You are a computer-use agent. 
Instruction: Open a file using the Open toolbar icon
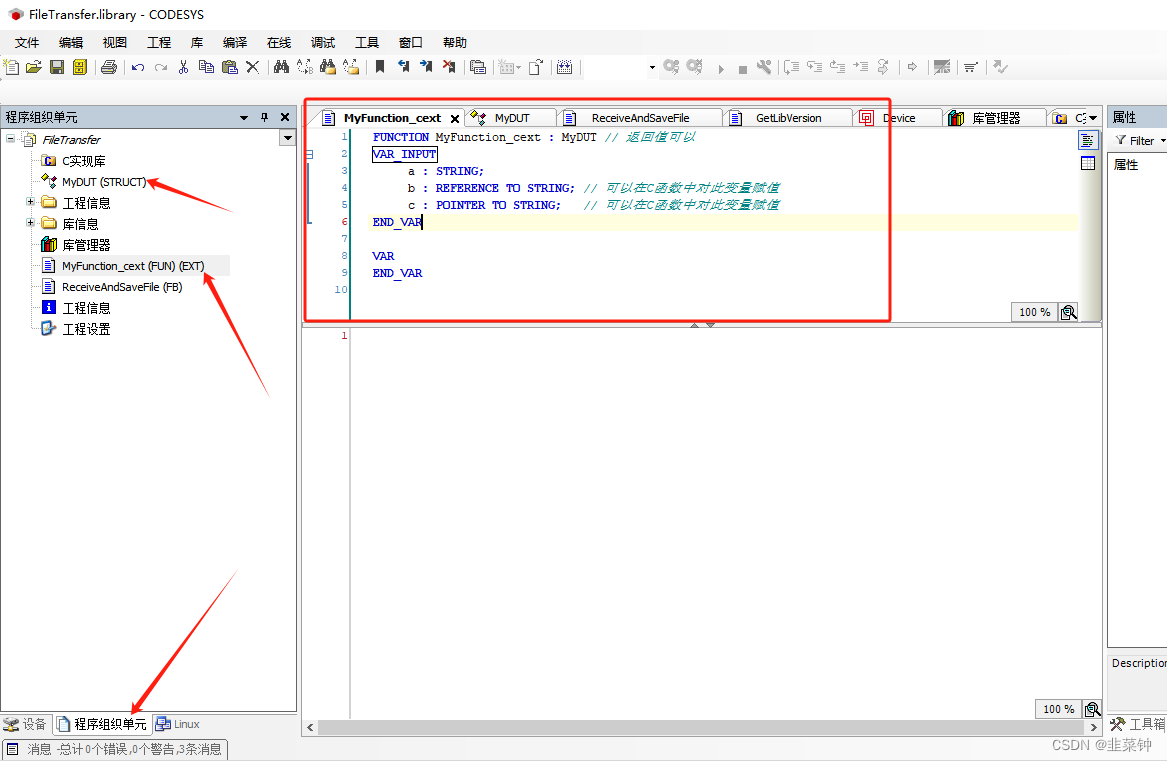pyautogui.click(x=34, y=67)
